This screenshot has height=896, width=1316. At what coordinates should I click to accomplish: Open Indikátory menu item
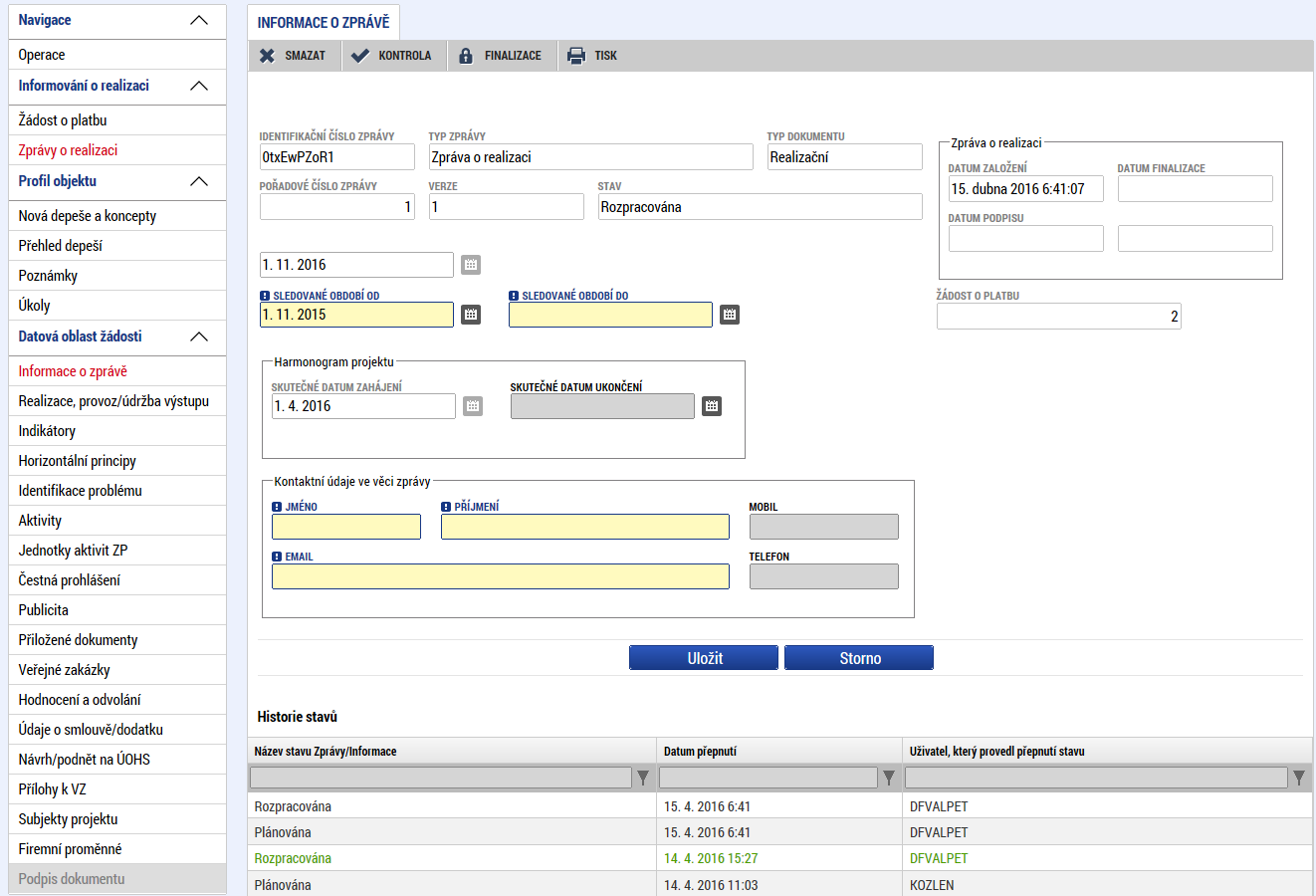click(117, 431)
